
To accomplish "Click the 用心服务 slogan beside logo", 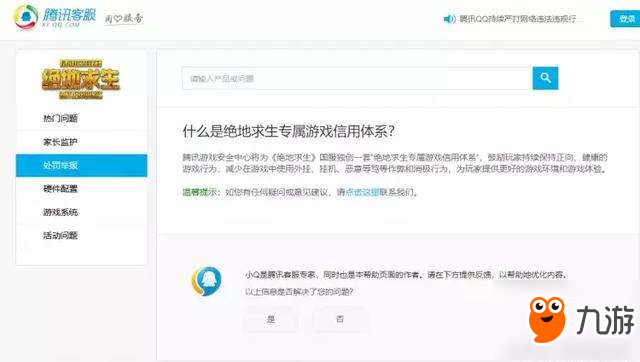I will (124, 18).
